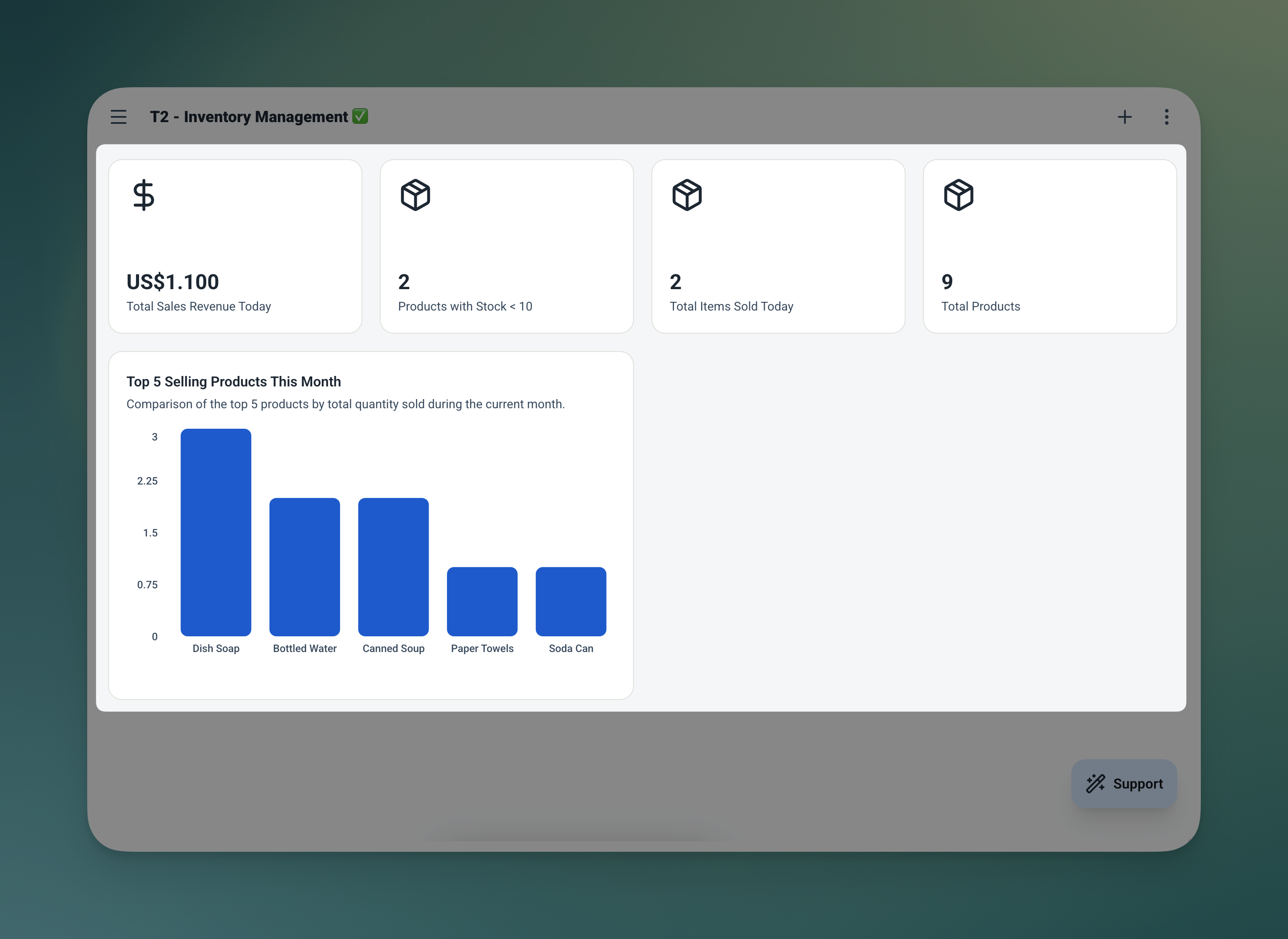
Task: Click the dollar icon on the revenue card
Action: (x=143, y=195)
